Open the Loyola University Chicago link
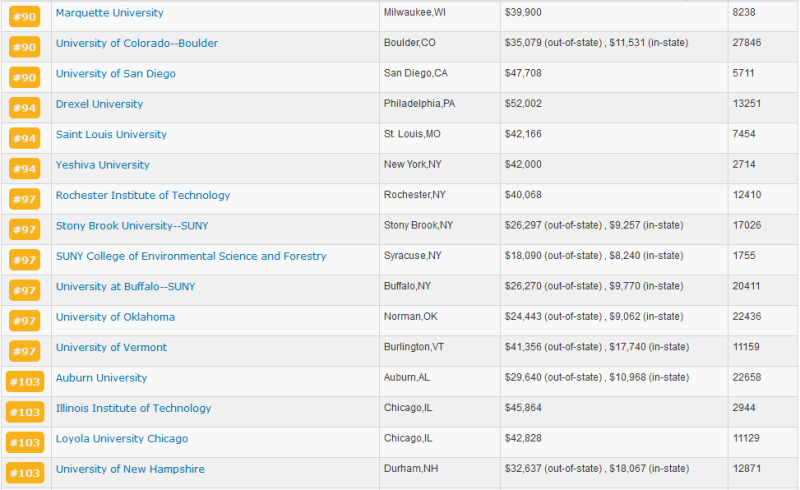This screenshot has width=800, height=490. 122,439
